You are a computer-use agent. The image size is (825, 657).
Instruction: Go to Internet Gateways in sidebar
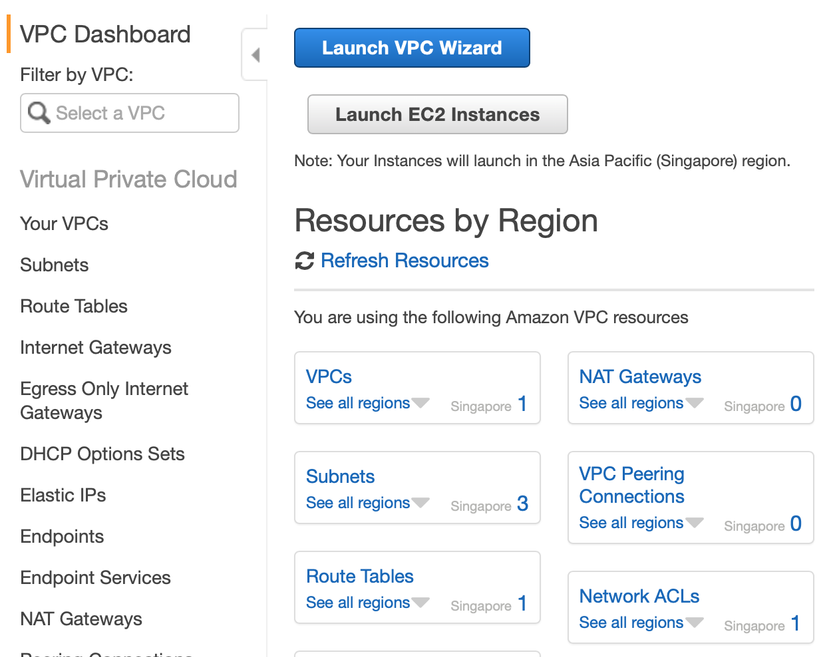(x=95, y=348)
